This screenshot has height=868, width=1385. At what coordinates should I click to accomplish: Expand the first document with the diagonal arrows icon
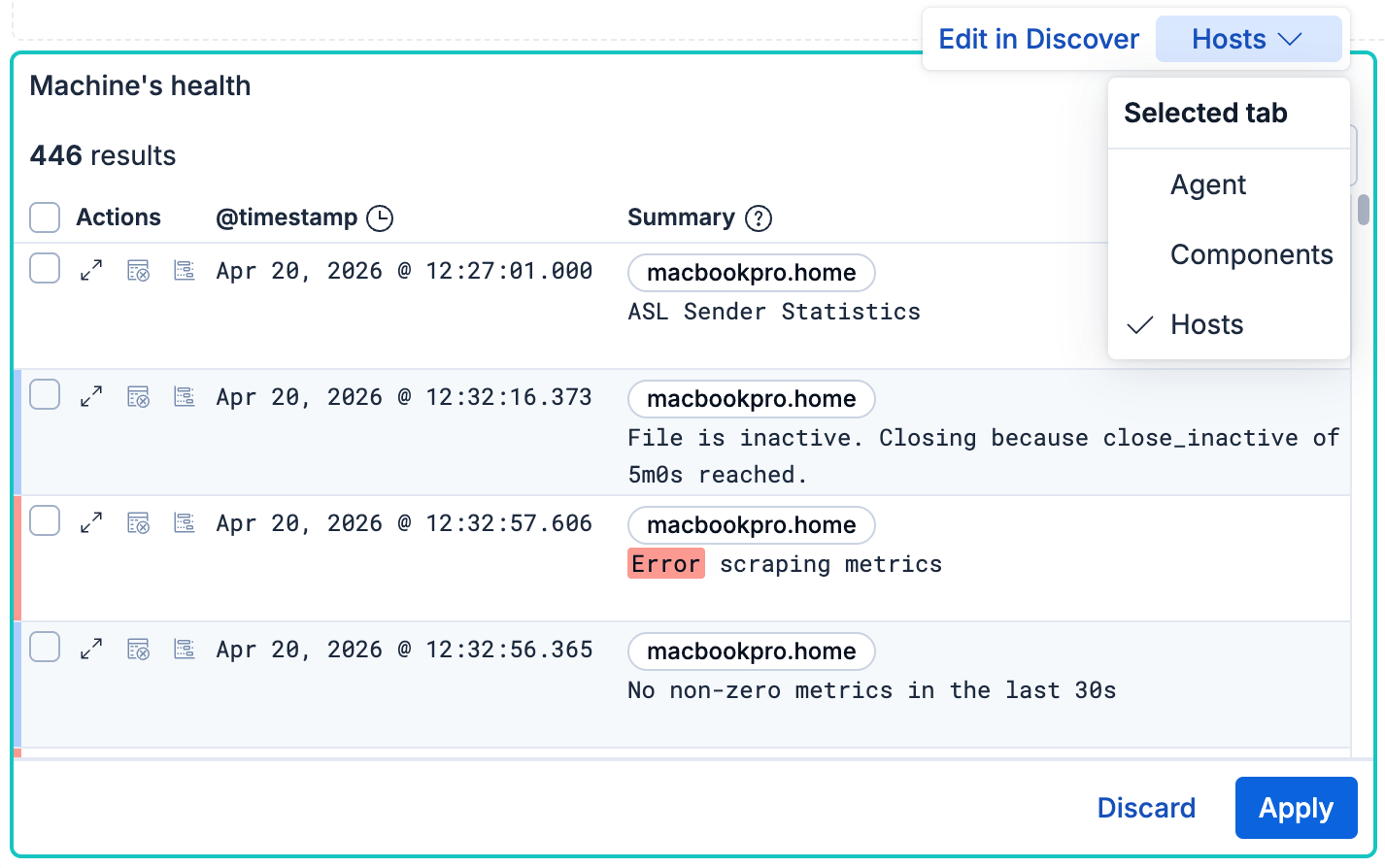point(90,269)
